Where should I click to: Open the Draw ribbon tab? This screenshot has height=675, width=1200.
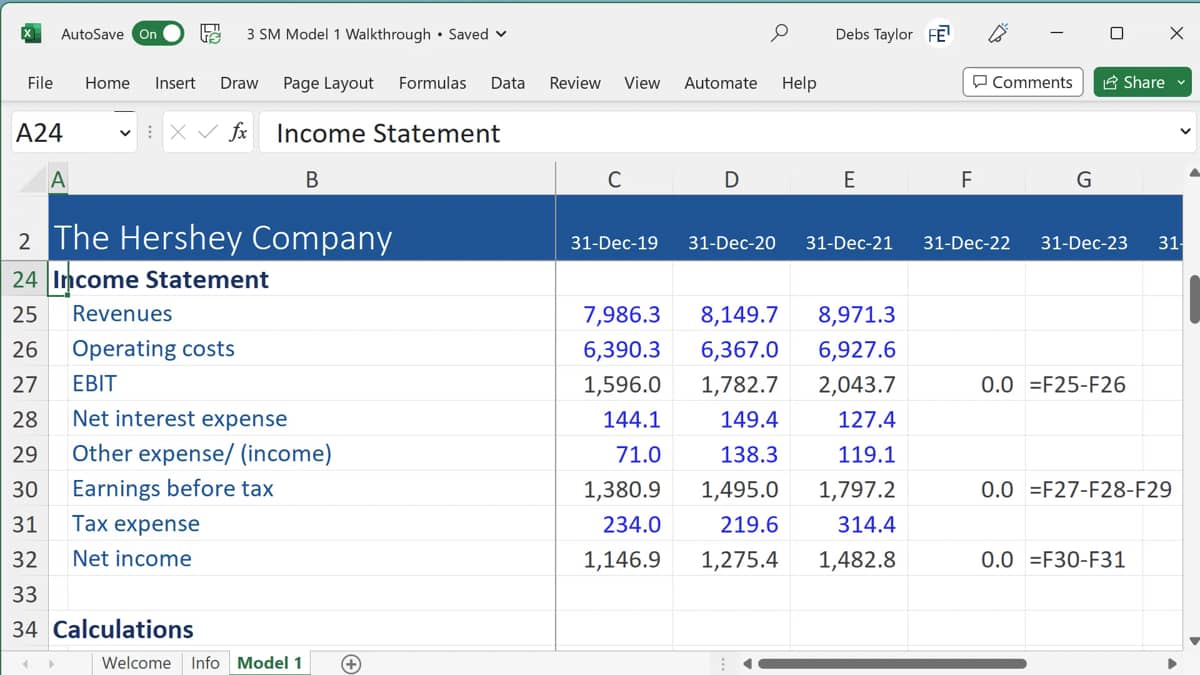click(x=239, y=83)
